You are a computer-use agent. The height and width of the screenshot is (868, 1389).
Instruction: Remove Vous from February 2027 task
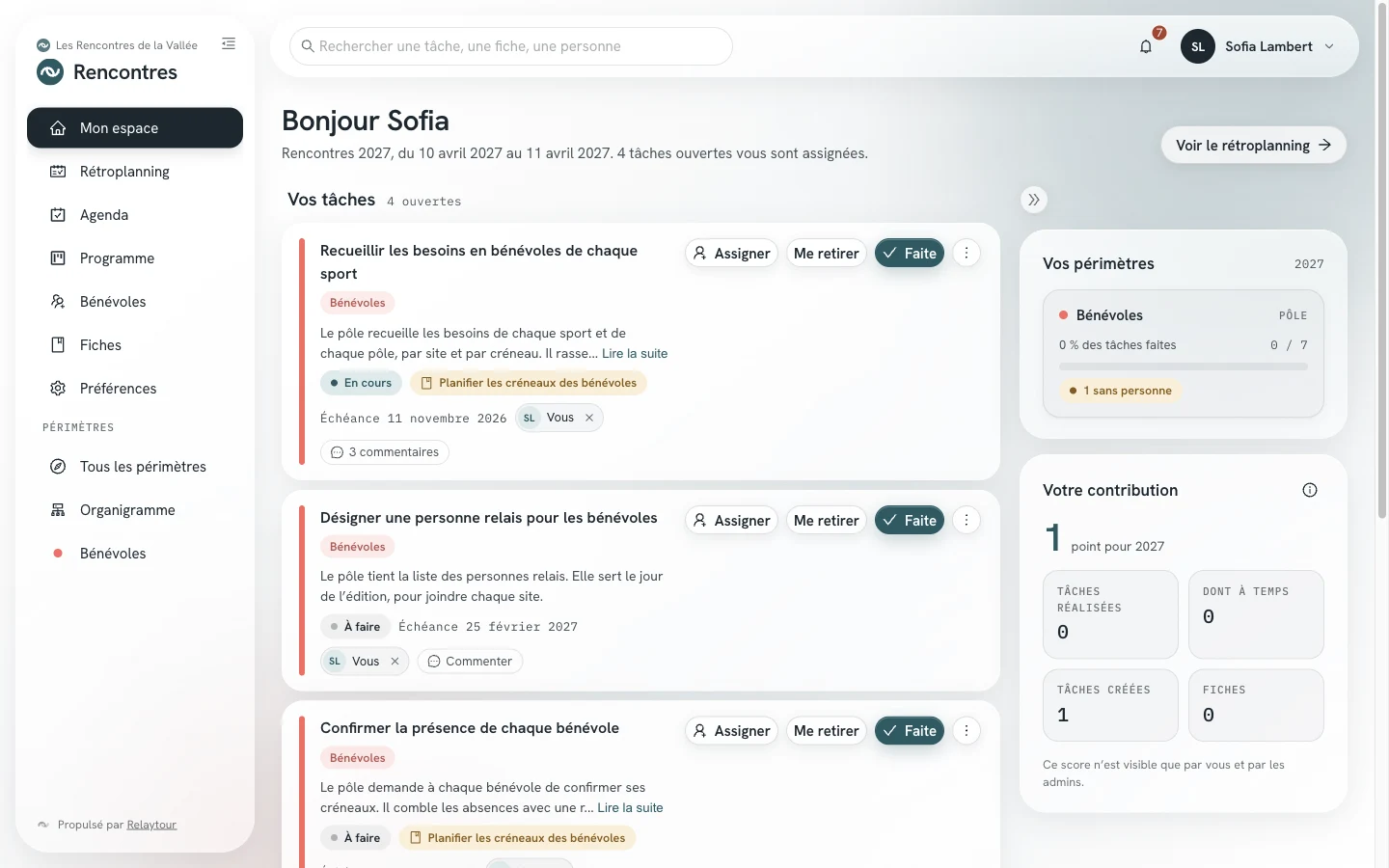click(395, 662)
